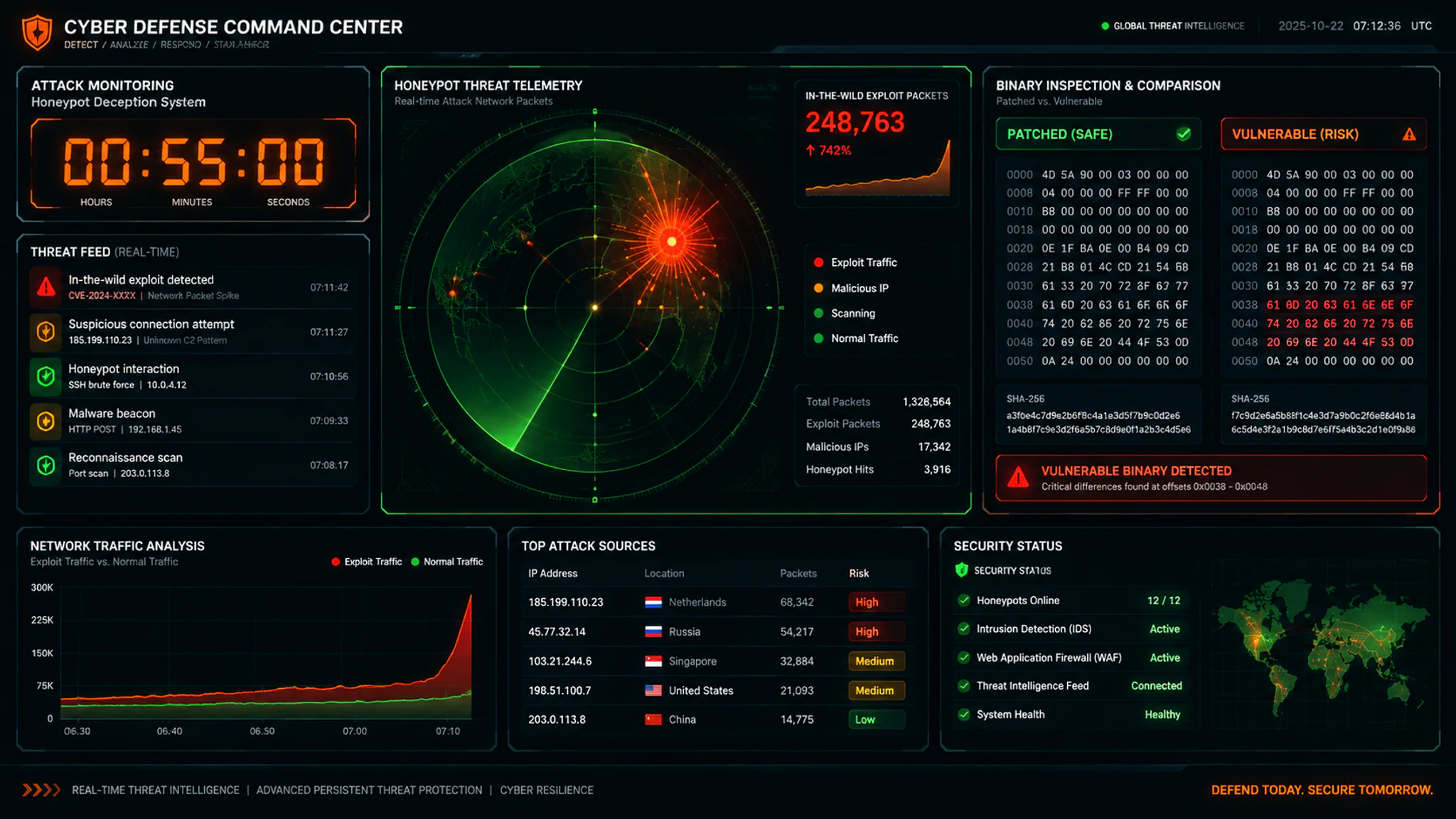This screenshot has height=819, width=1456.
Task: Select the RESPOND breadcrumb item
Action: [x=181, y=45]
